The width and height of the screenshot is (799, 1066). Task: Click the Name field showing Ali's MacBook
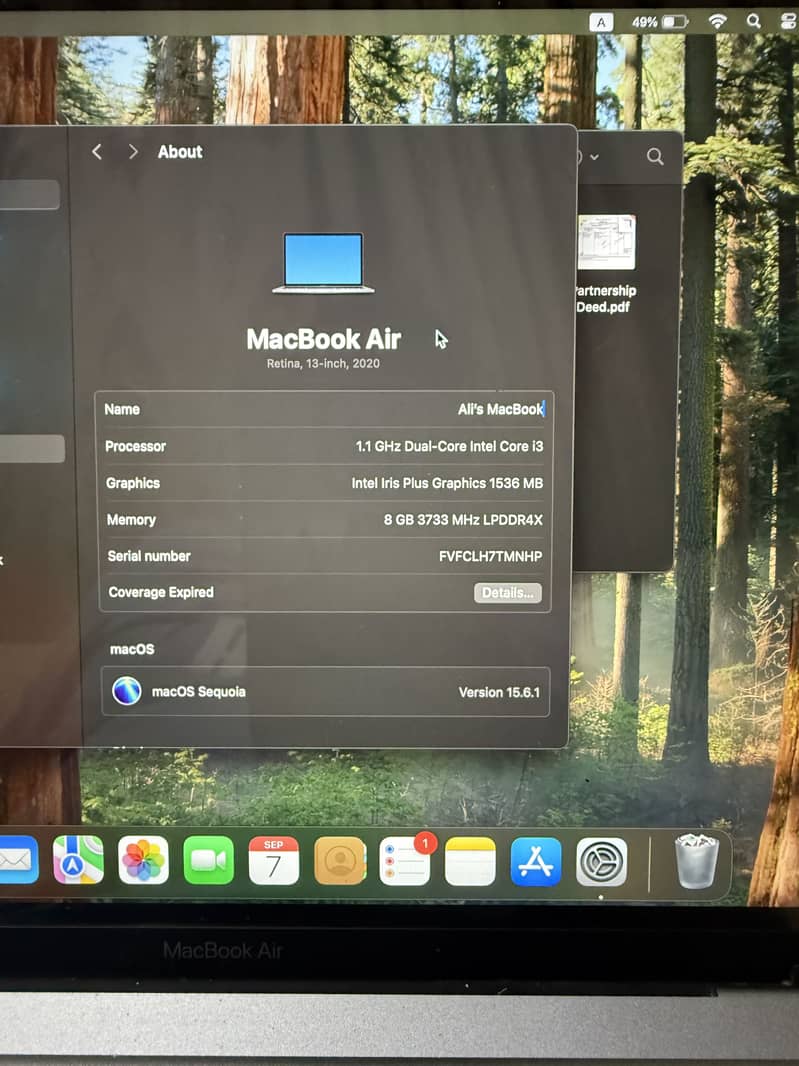coord(499,409)
